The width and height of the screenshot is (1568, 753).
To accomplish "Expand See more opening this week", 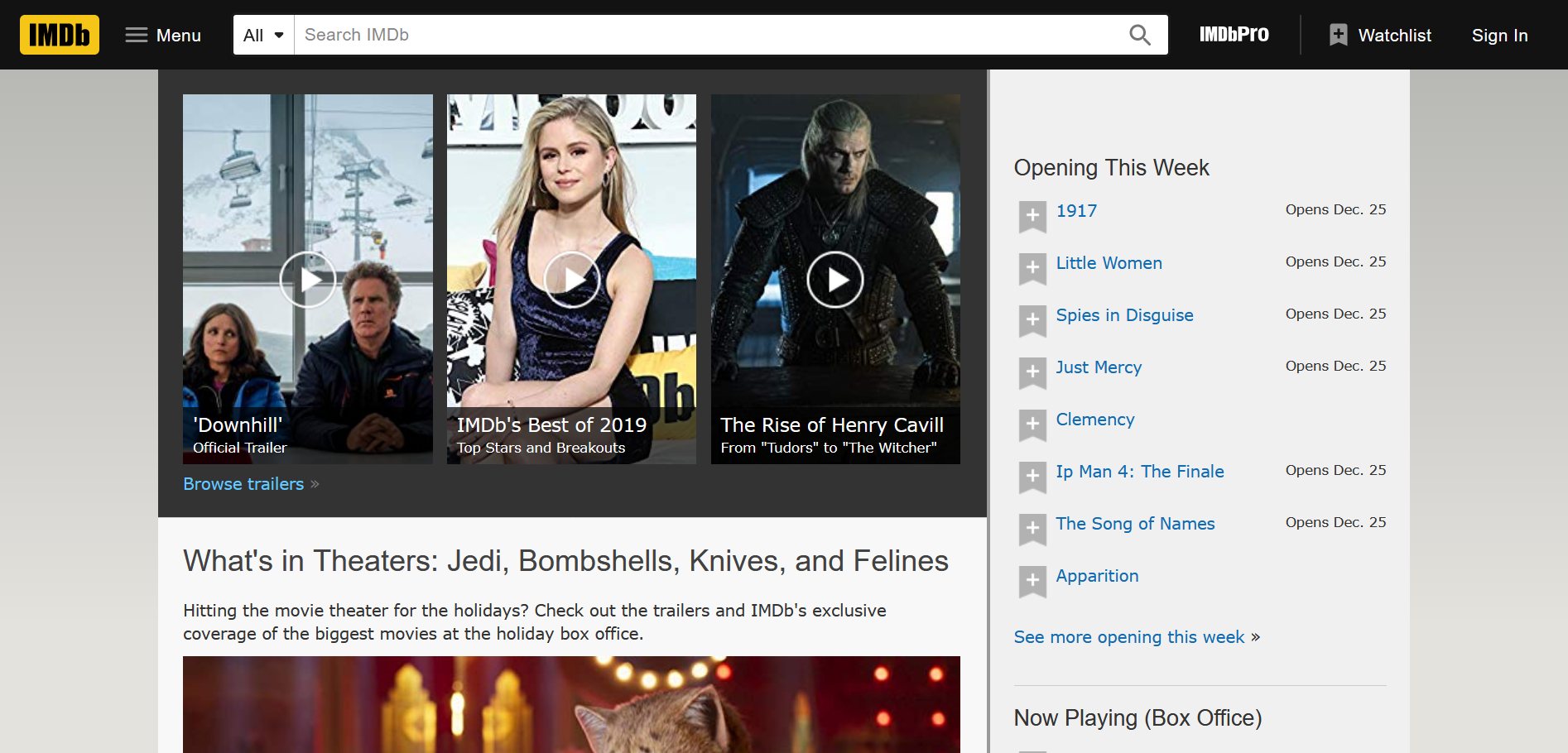I will pyautogui.click(x=1129, y=636).
